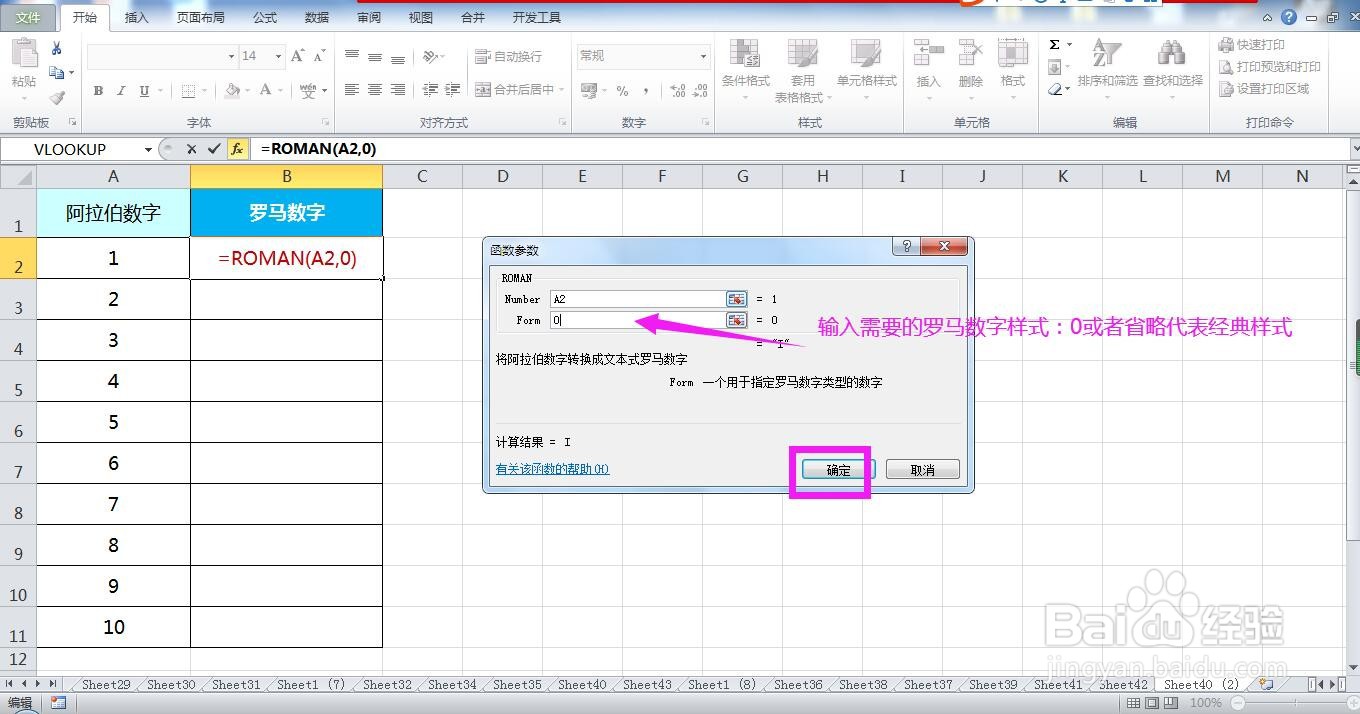Image resolution: width=1360 pixels, height=714 pixels.
Task: Click the Number argument field containing A2
Action: pos(638,299)
